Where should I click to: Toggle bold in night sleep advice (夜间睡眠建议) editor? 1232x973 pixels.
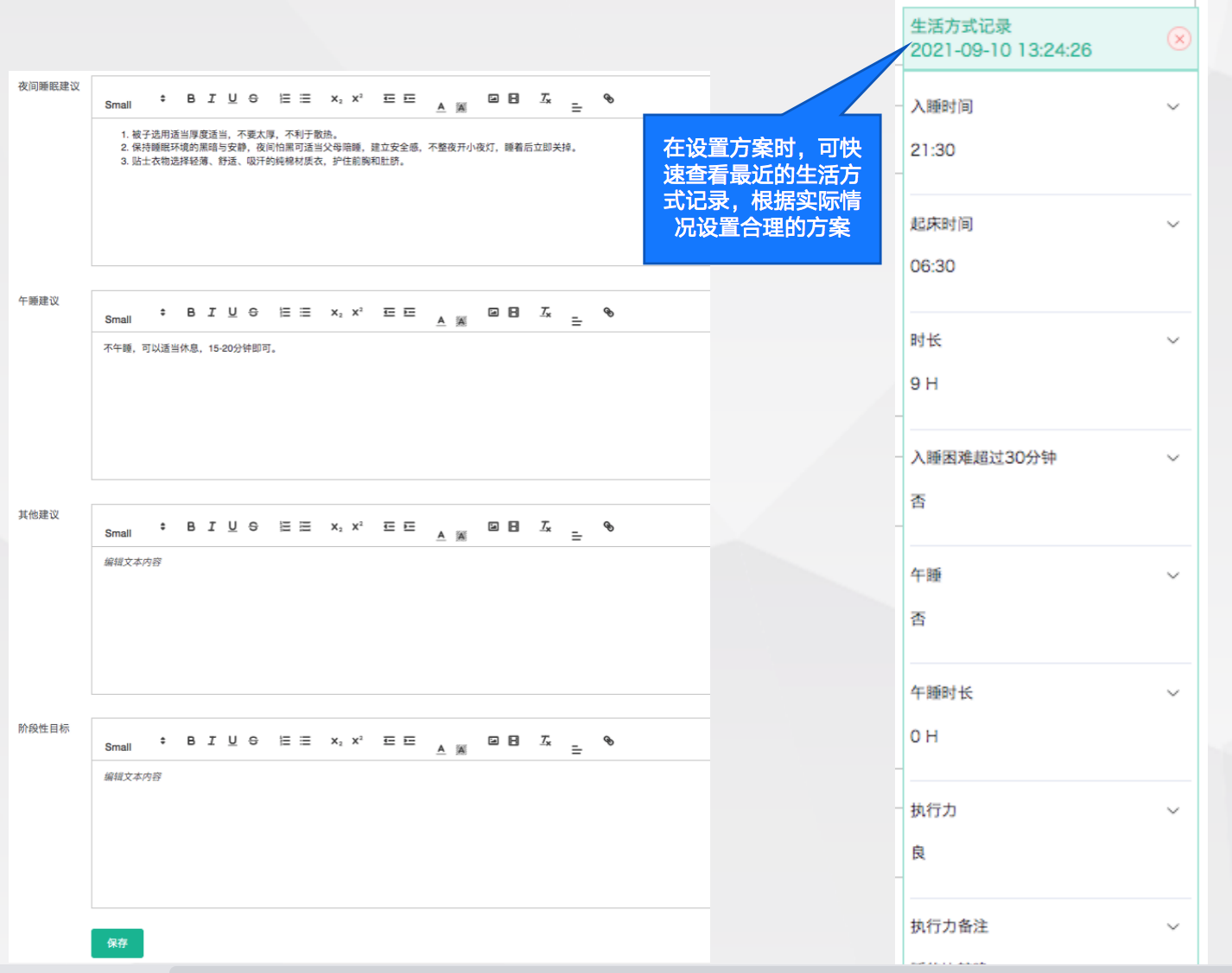191,99
